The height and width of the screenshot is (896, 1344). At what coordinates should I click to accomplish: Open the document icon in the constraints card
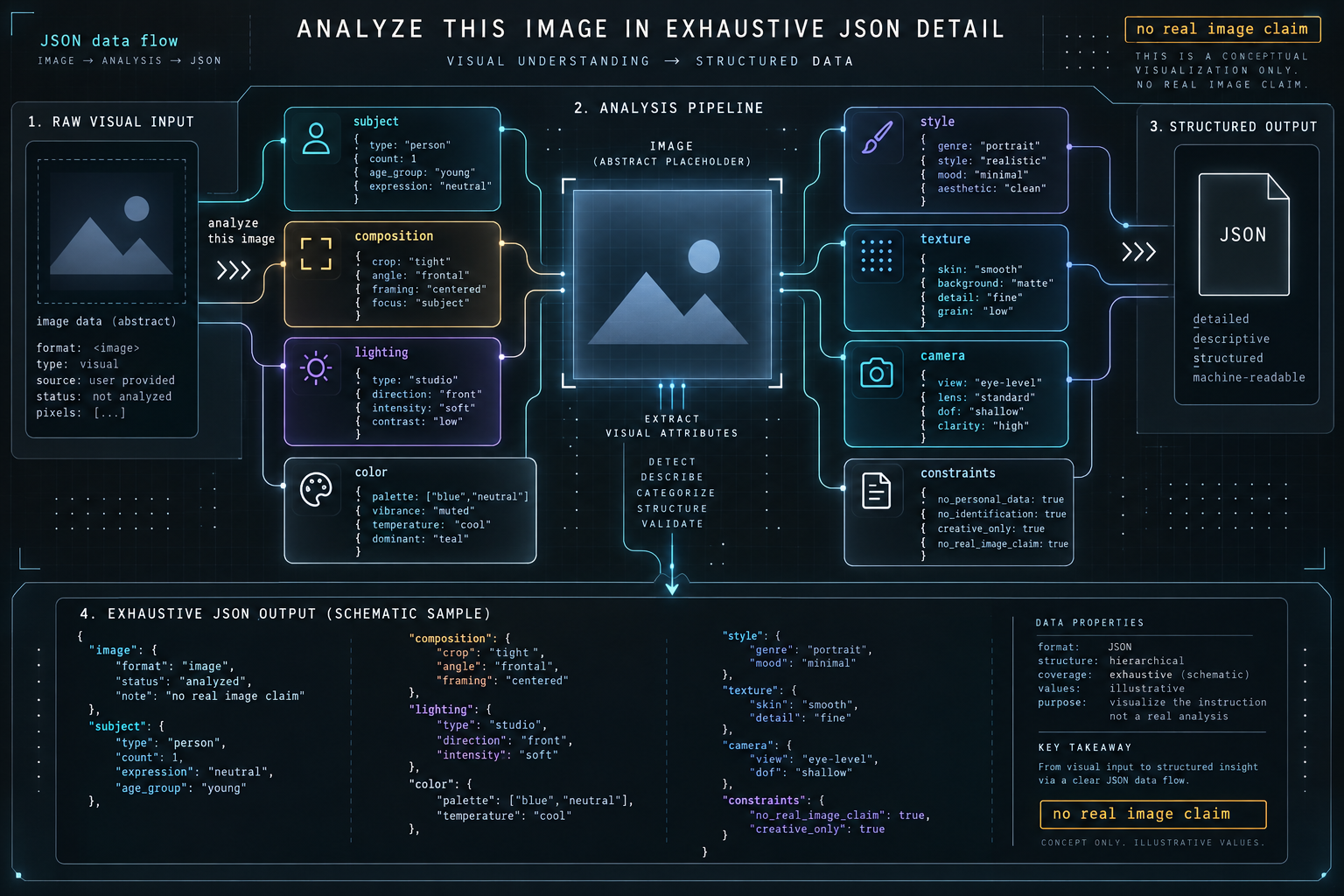point(877,491)
